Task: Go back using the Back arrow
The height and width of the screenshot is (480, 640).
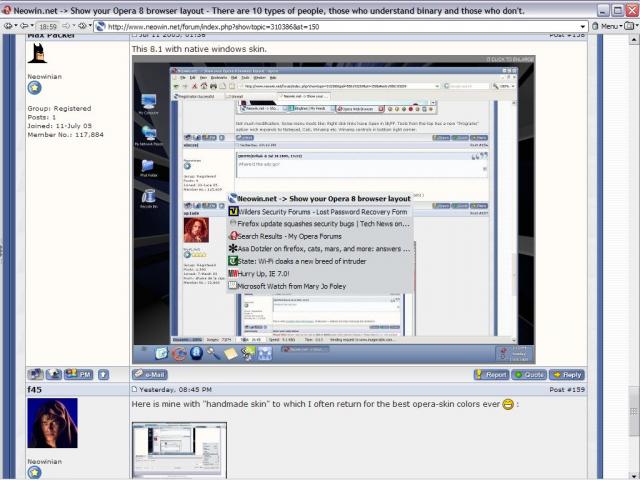Action: 24,26
